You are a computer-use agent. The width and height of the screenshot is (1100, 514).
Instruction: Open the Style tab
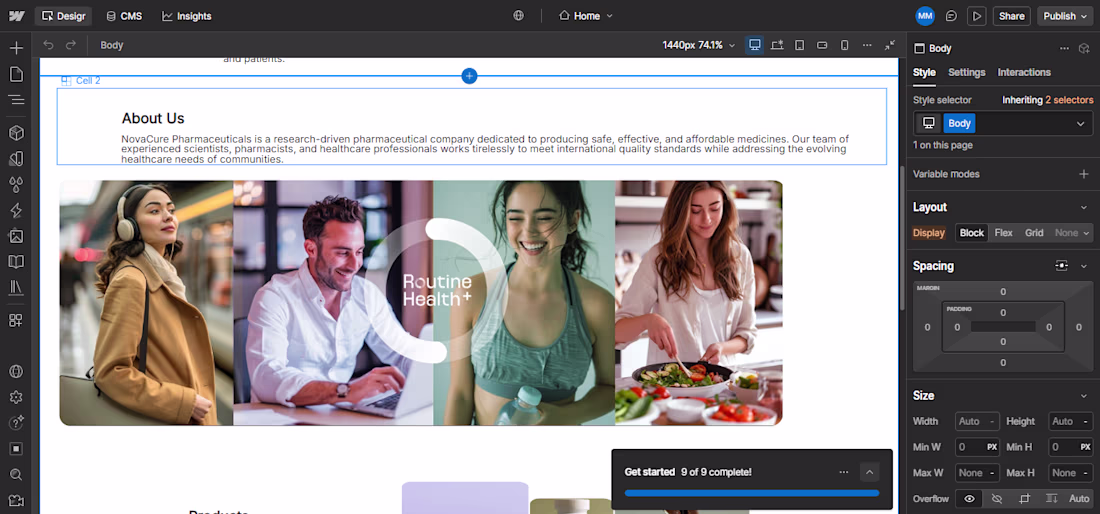(x=924, y=72)
